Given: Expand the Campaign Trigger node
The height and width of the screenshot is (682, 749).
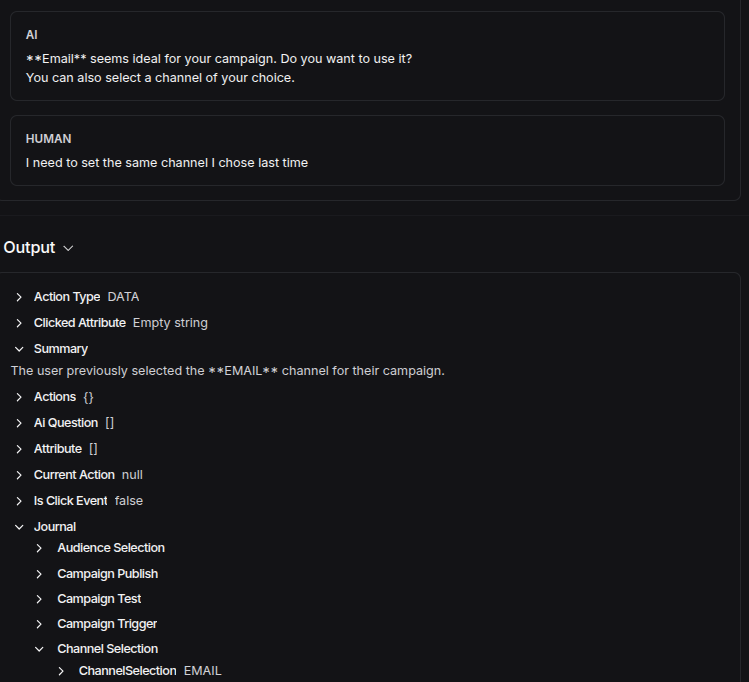Looking at the screenshot, I should [x=39, y=624].
